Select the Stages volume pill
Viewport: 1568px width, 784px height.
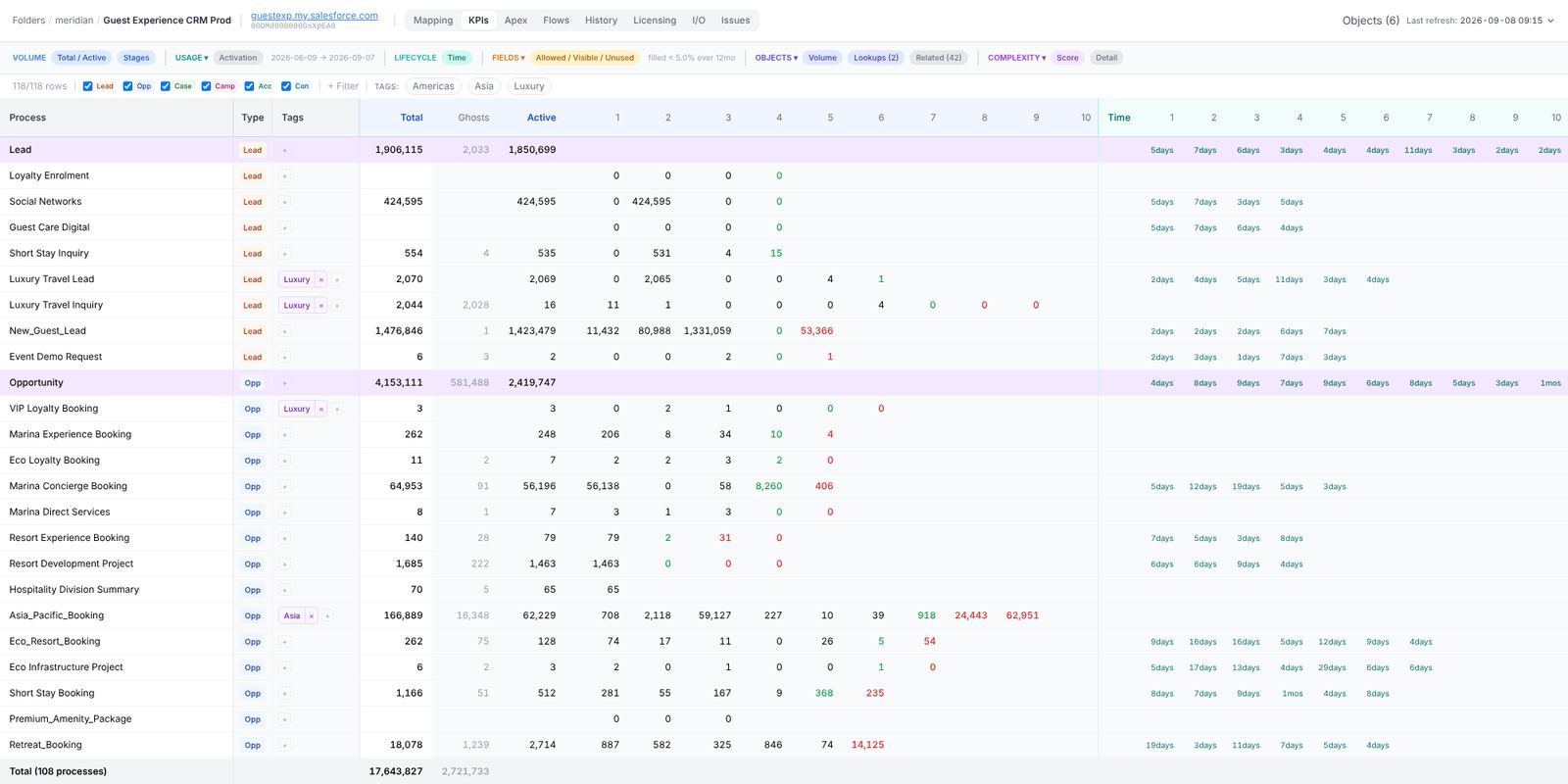click(136, 58)
